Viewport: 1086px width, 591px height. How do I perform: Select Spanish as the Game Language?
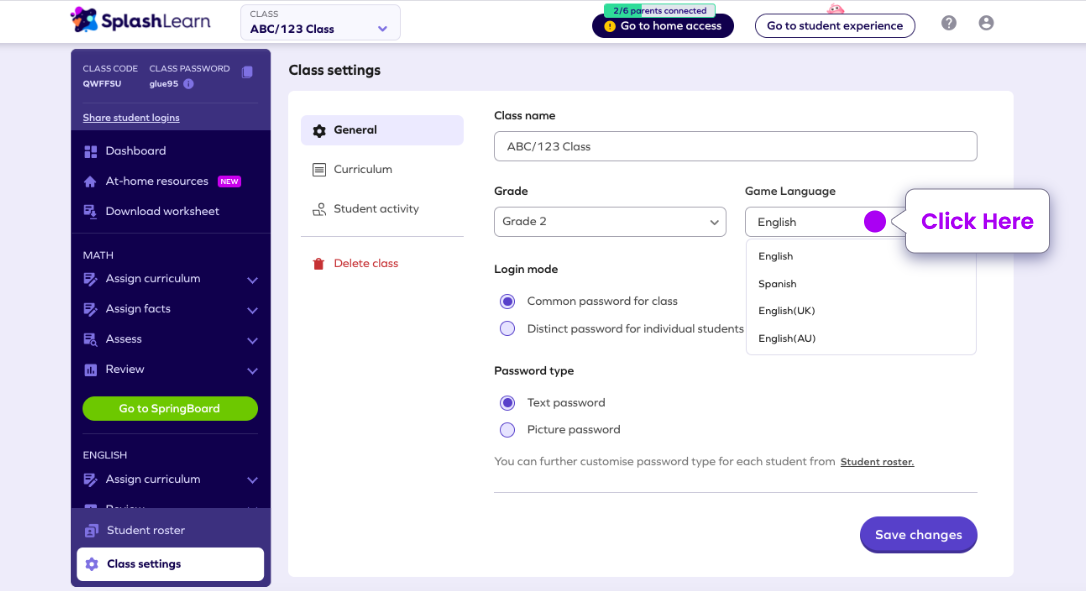(x=777, y=283)
